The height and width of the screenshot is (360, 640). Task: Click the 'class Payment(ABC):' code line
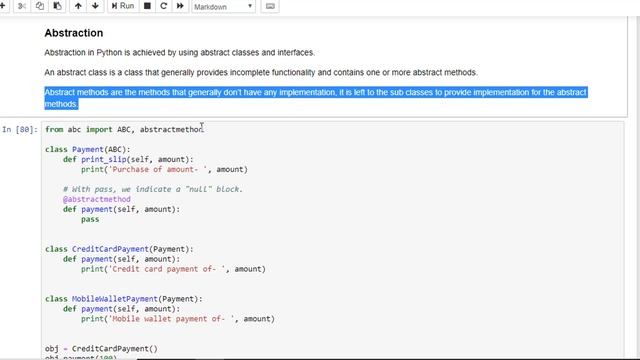[87, 149]
